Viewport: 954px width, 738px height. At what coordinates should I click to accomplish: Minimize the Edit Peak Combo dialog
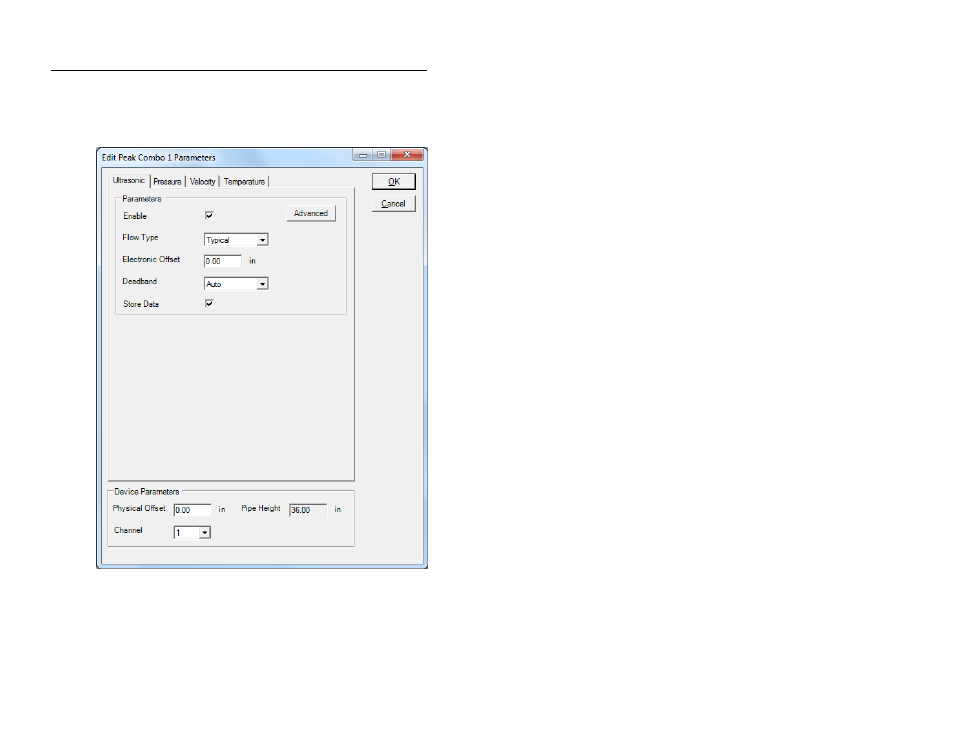pyautogui.click(x=363, y=156)
